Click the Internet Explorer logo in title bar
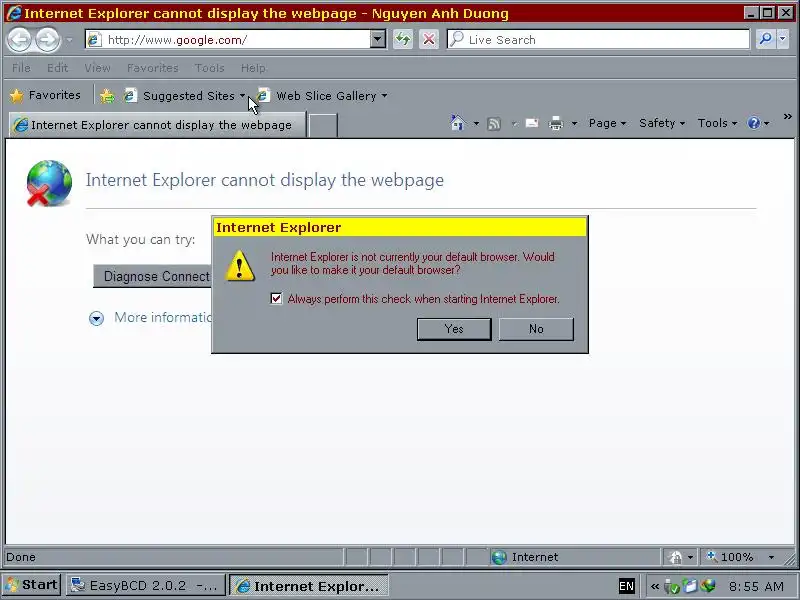 pos(14,13)
